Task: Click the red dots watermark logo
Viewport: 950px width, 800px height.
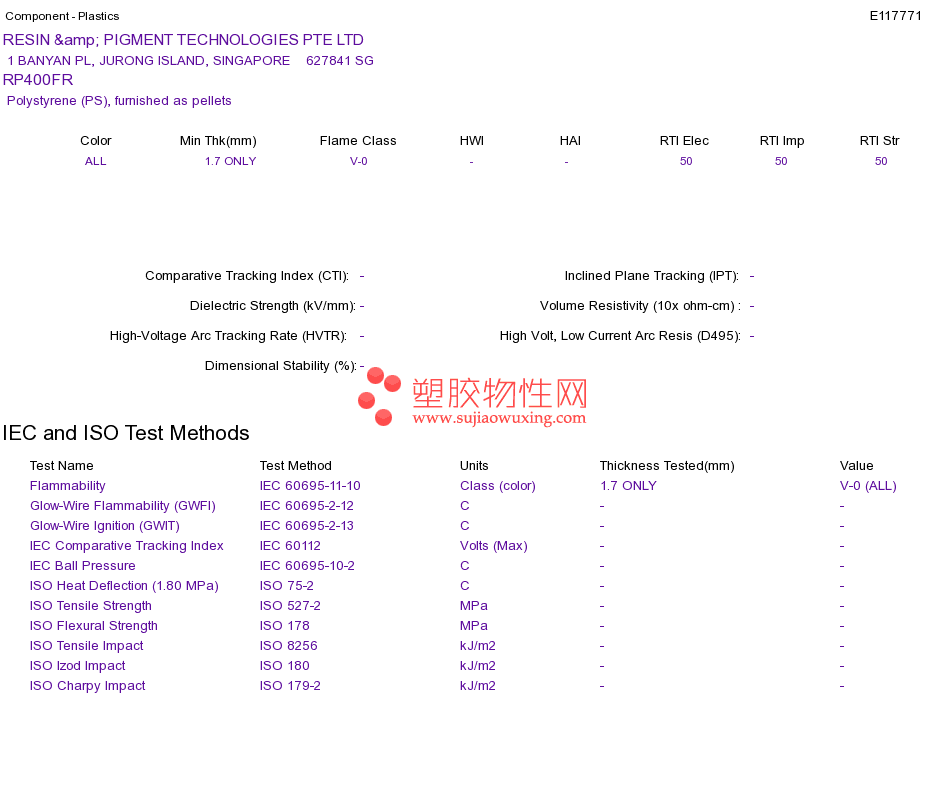Action: [379, 396]
